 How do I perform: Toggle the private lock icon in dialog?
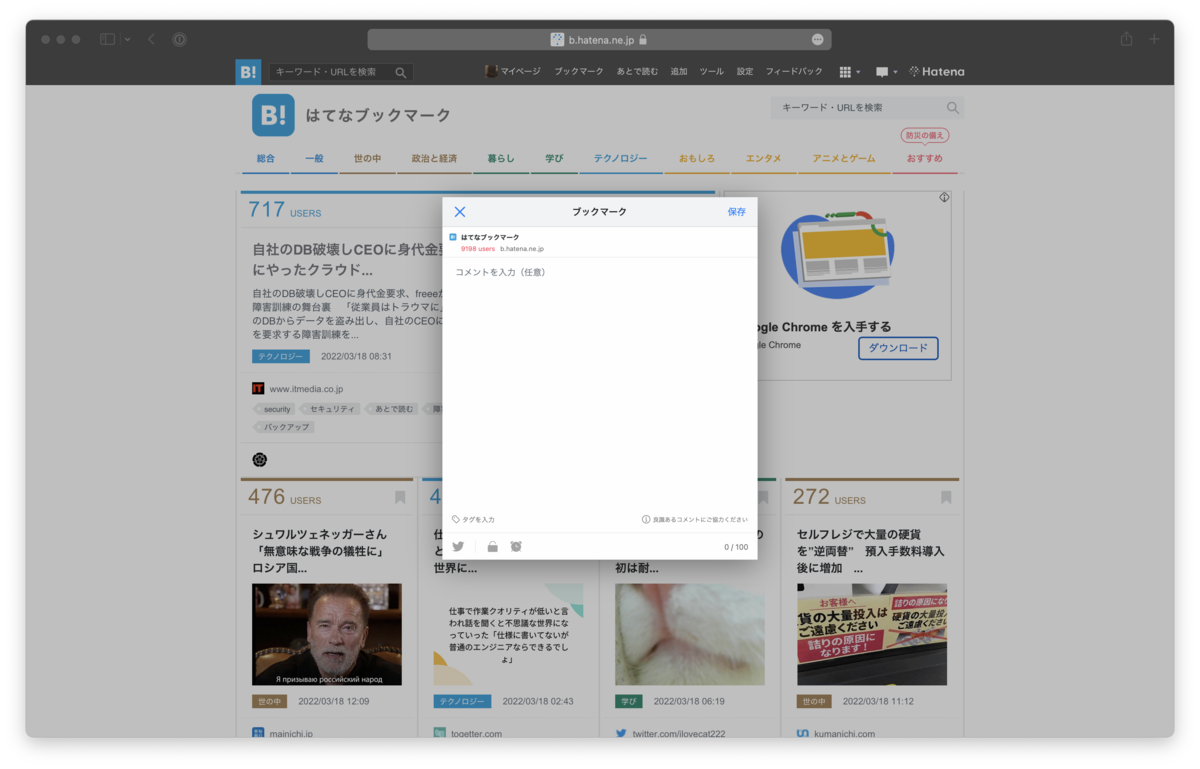point(492,547)
